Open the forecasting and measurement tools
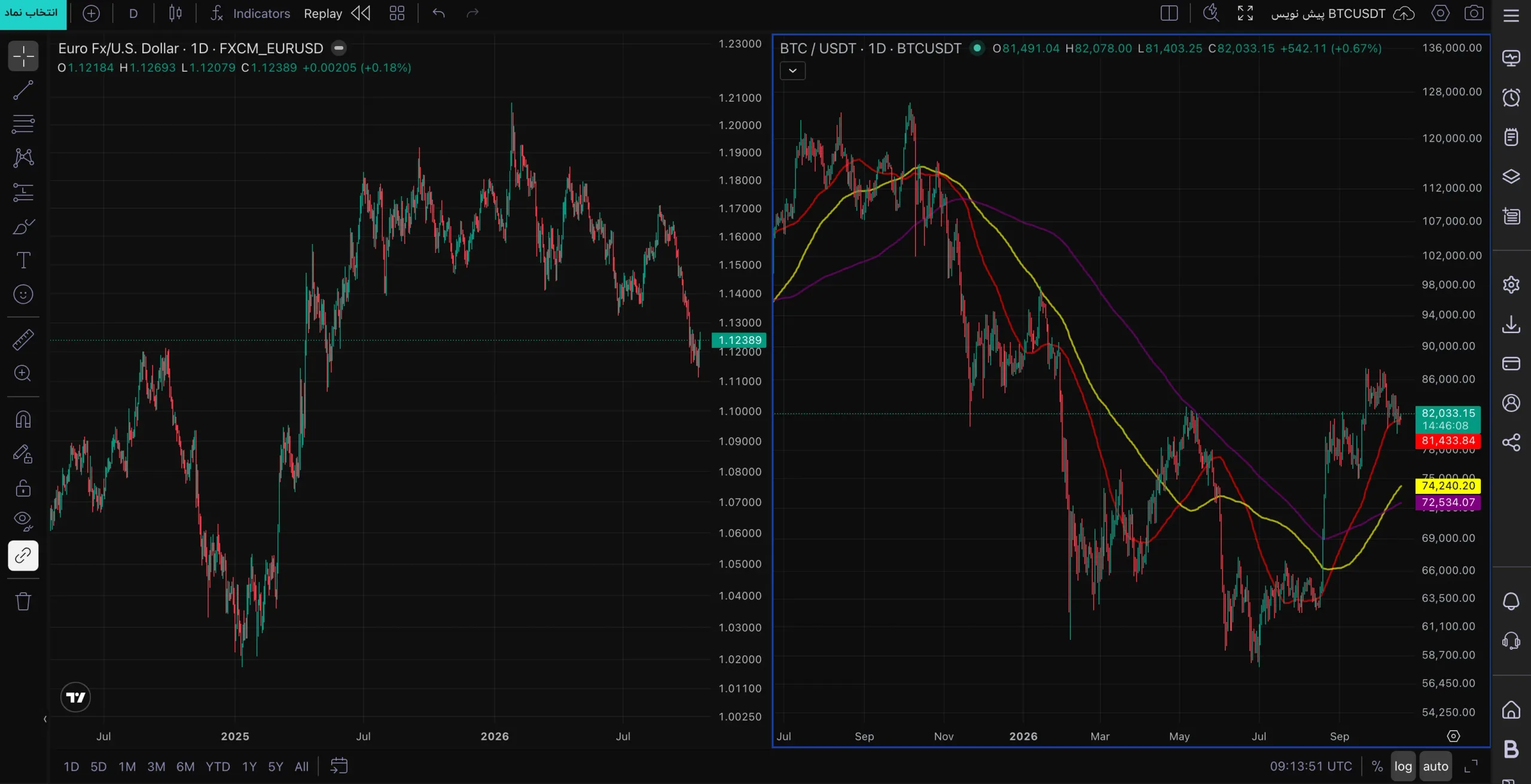The height and width of the screenshot is (784, 1531). (x=23, y=193)
